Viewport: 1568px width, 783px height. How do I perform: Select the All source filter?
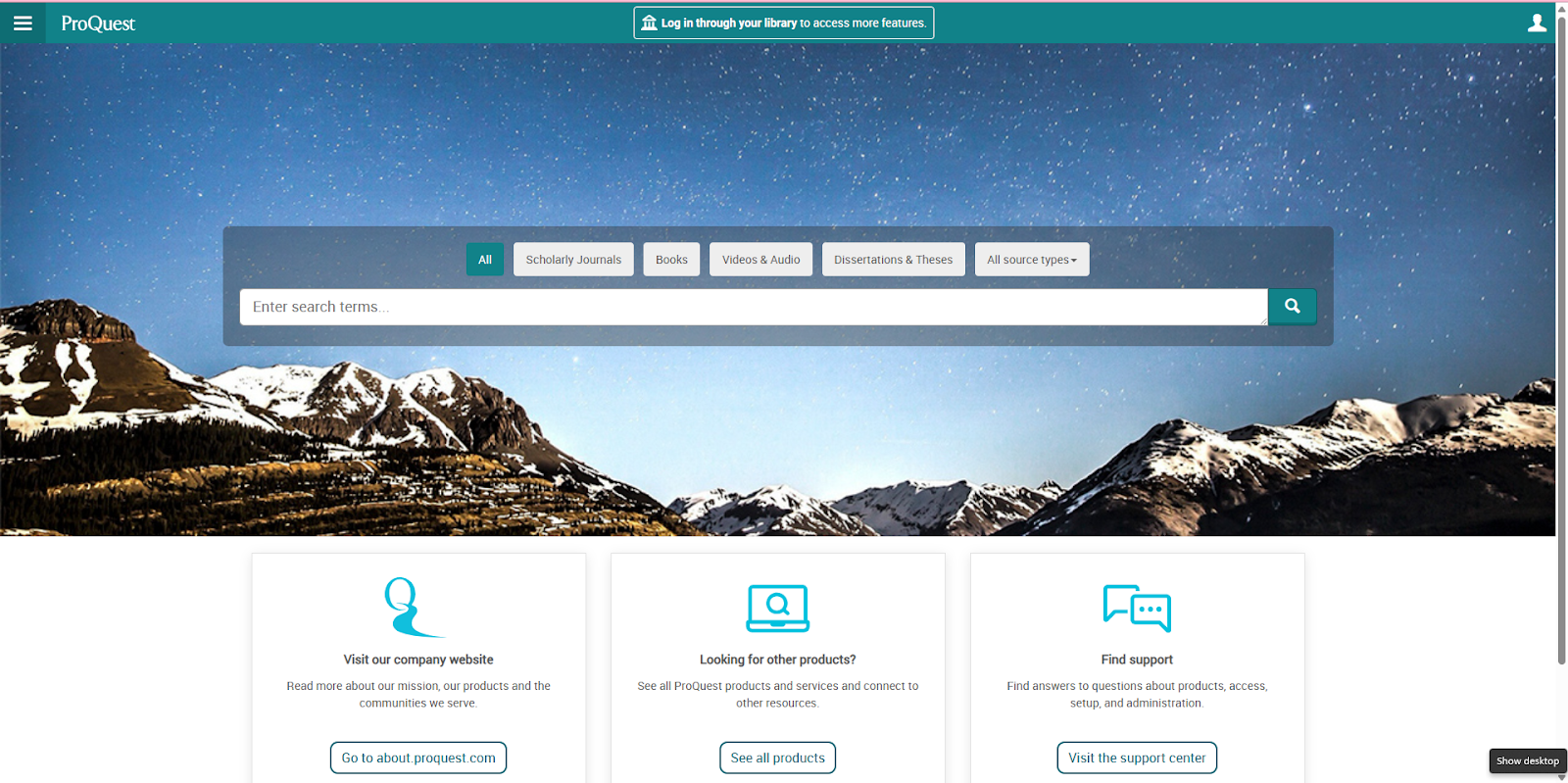click(485, 260)
